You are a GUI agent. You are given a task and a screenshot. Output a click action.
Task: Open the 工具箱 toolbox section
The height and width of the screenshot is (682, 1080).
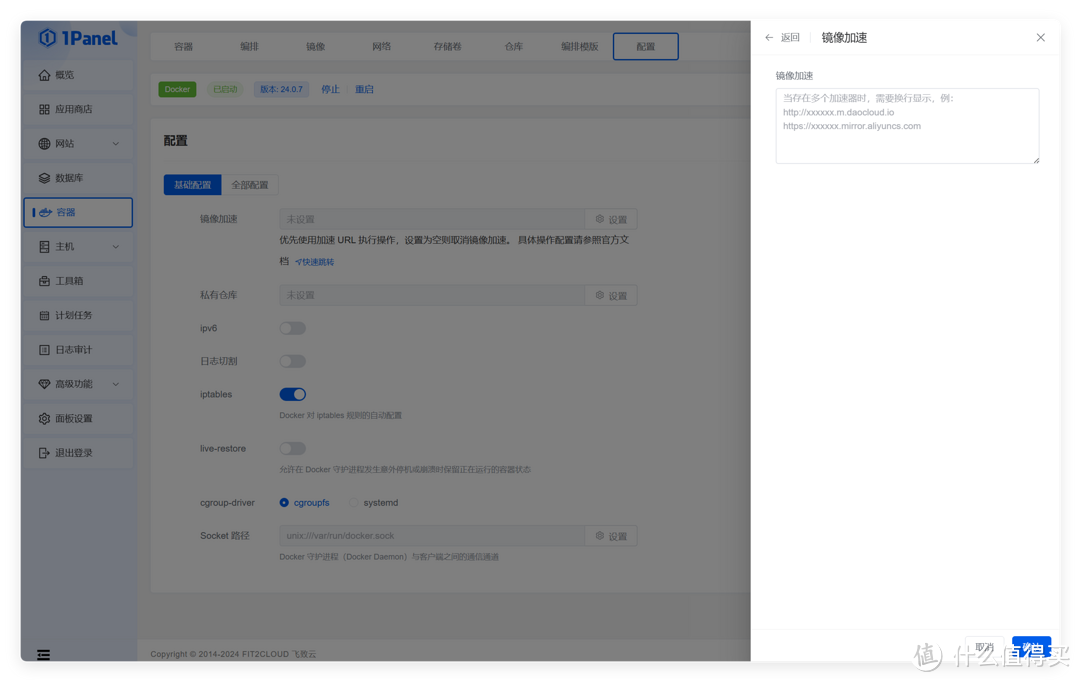coord(77,281)
